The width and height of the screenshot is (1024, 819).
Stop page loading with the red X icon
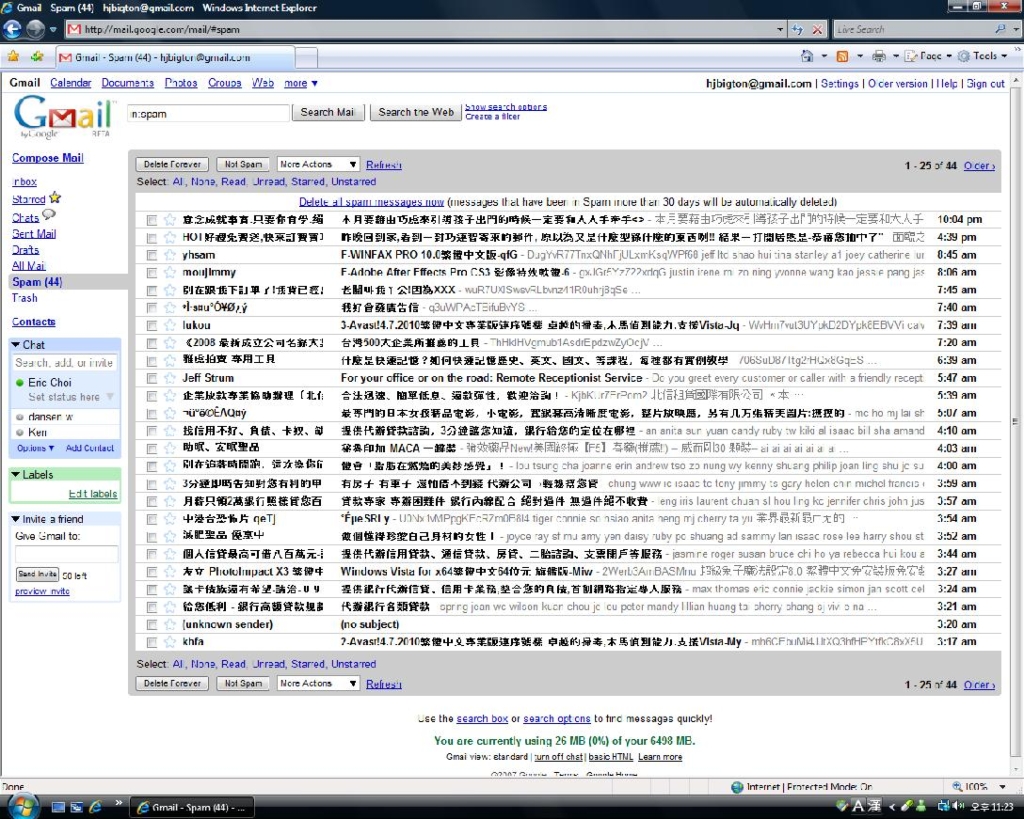click(x=817, y=29)
